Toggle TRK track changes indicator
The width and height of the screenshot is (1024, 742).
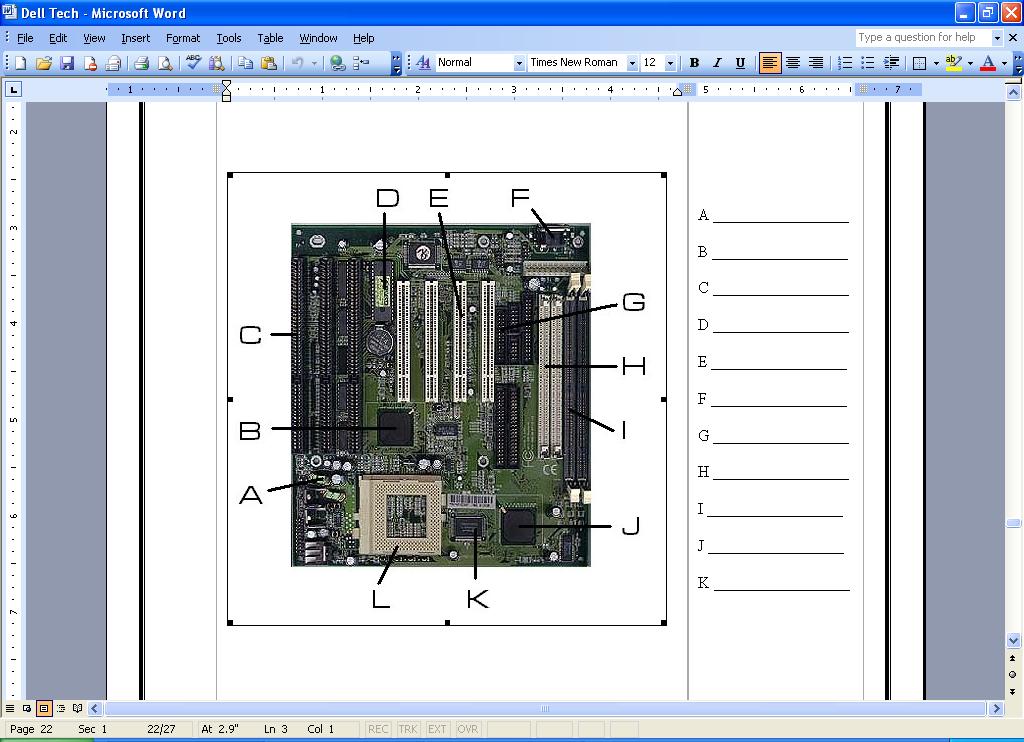click(x=408, y=729)
